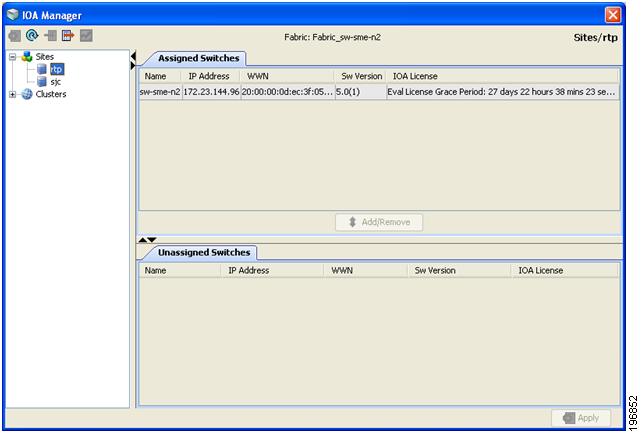Click the grayed add-interface toolbar icon
Screen dimensions: 641x433
tap(50, 36)
